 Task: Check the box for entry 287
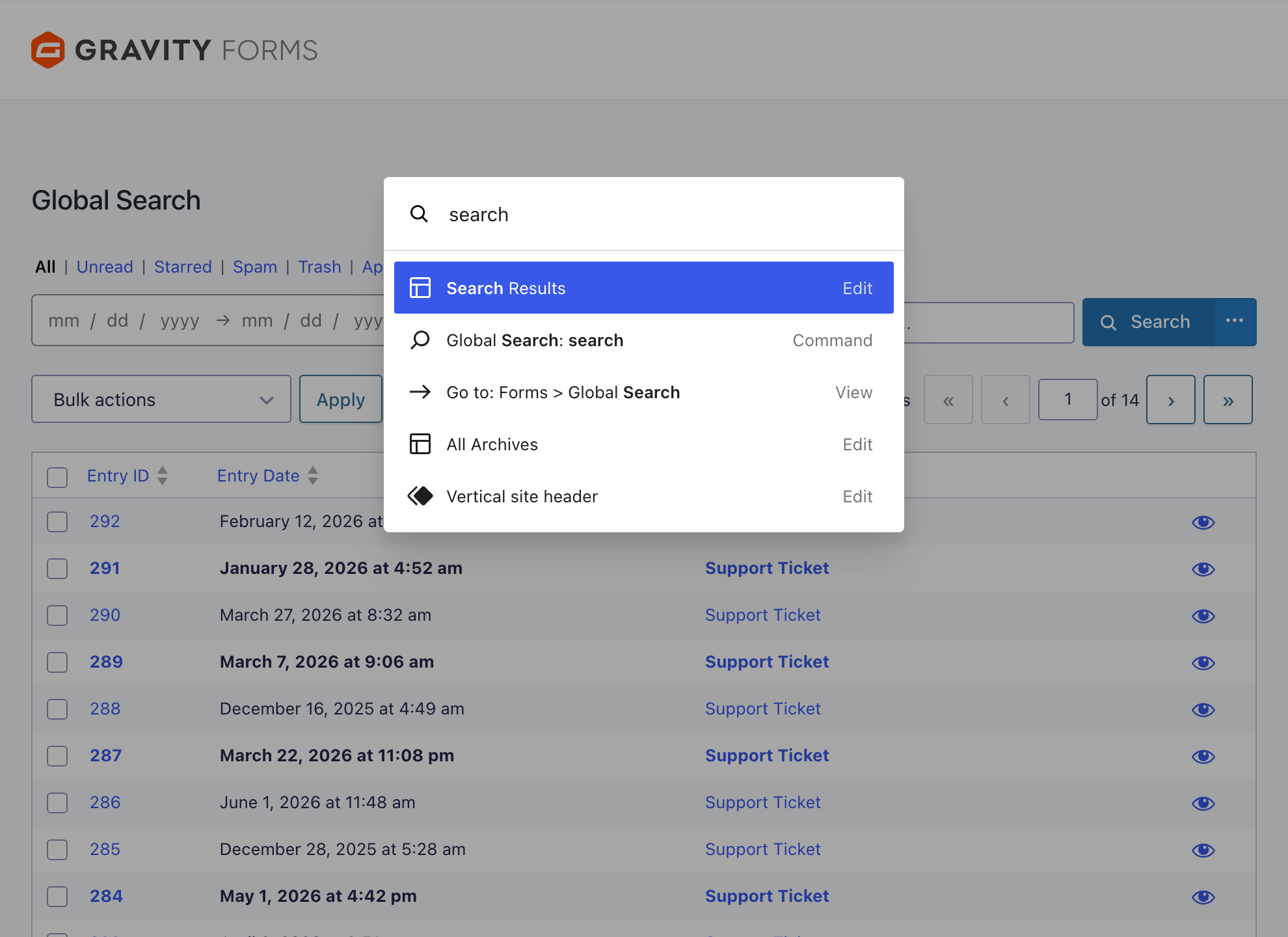click(57, 756)
